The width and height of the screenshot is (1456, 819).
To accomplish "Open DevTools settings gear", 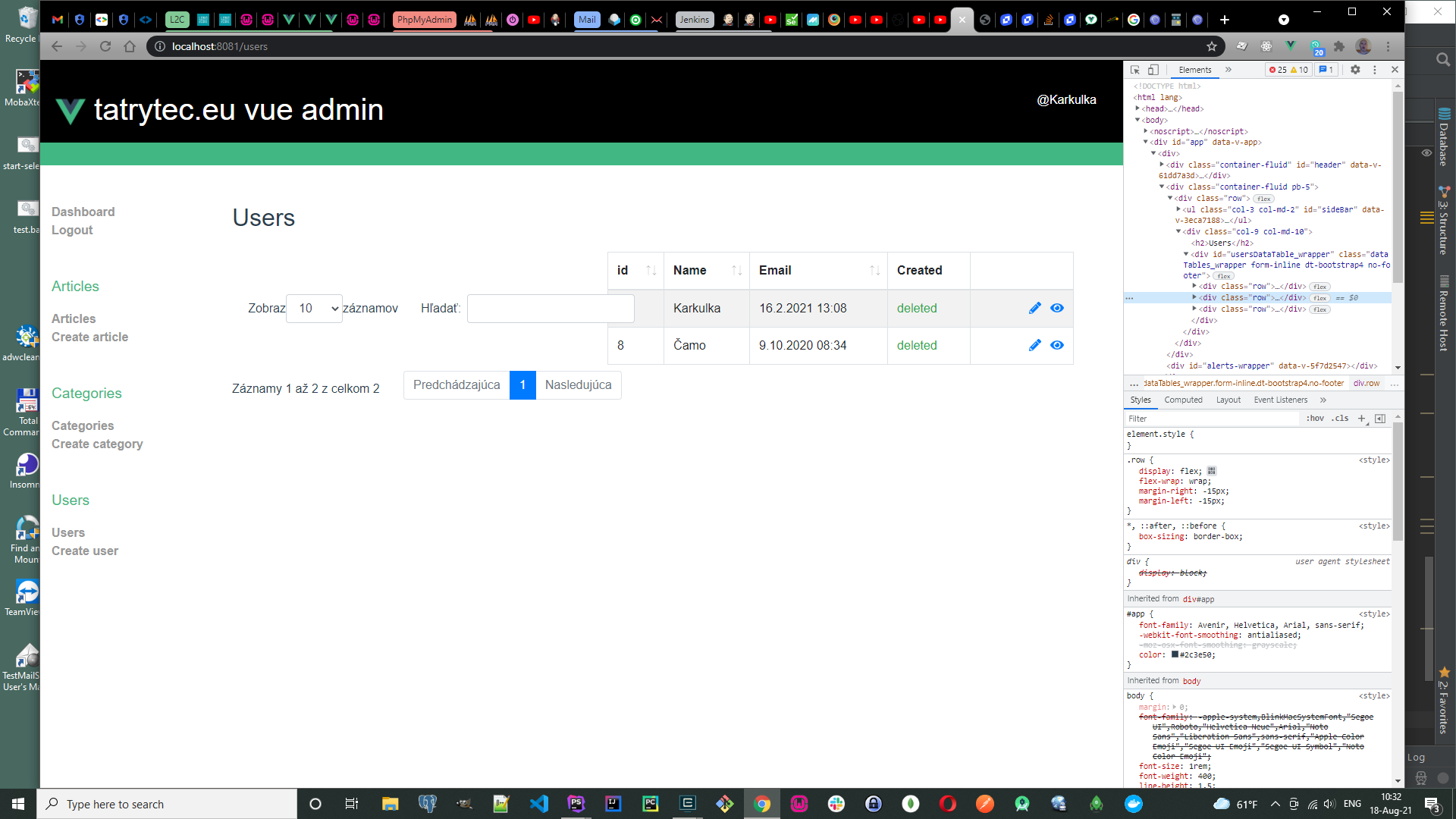I will pyautogui.click(x=1356, y=69).
